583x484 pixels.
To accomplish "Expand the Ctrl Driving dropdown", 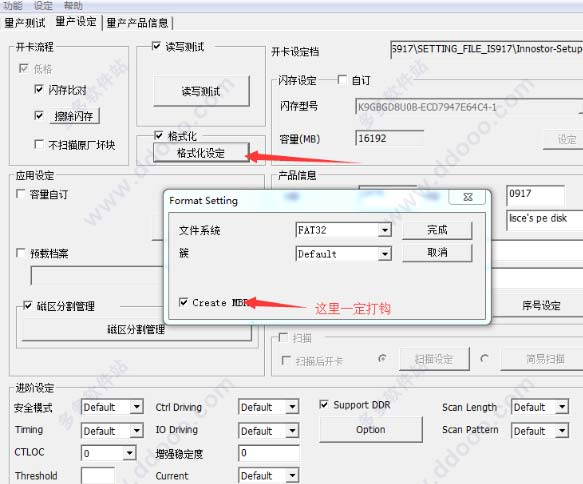I will [x=293, y=407].
